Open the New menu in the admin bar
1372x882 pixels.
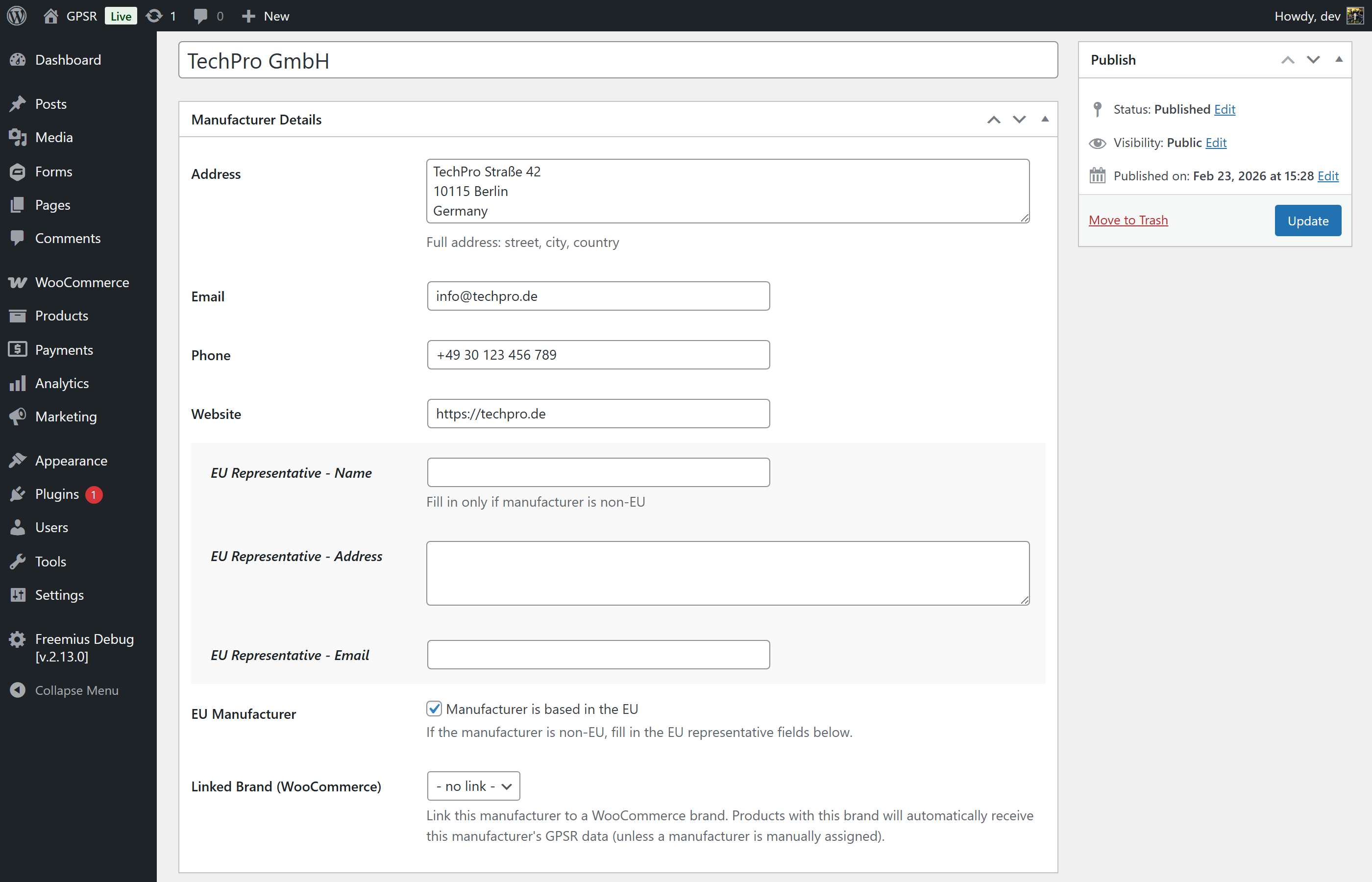265,16
